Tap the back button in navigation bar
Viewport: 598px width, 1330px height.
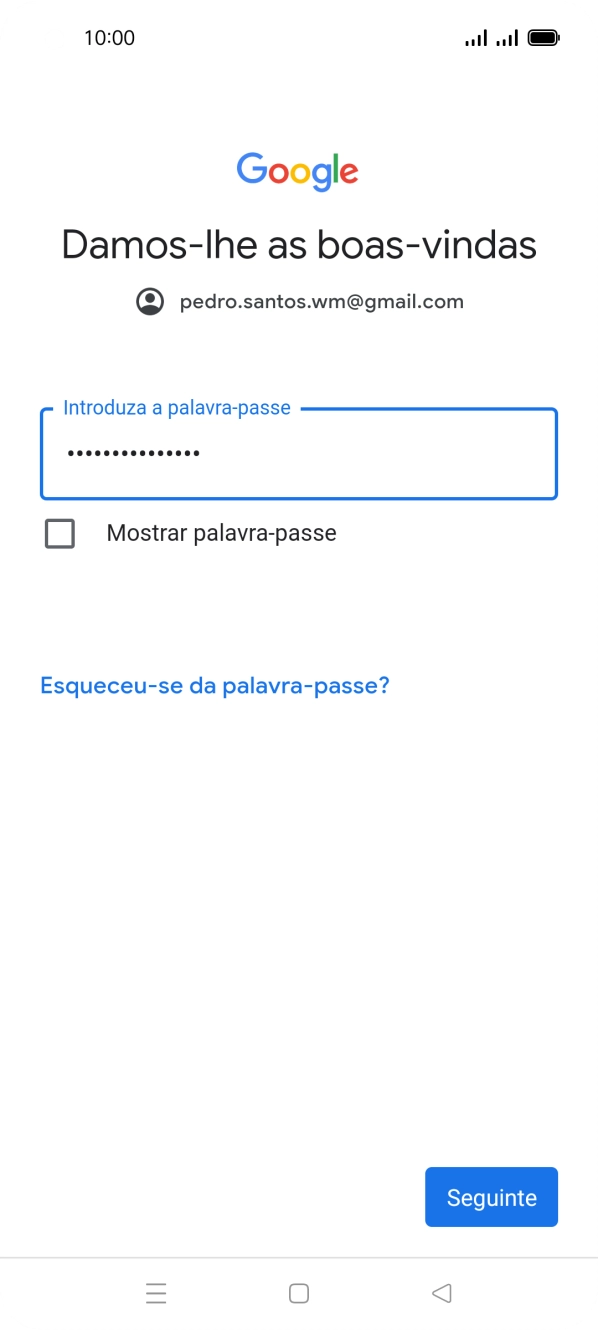[441, 1293]
